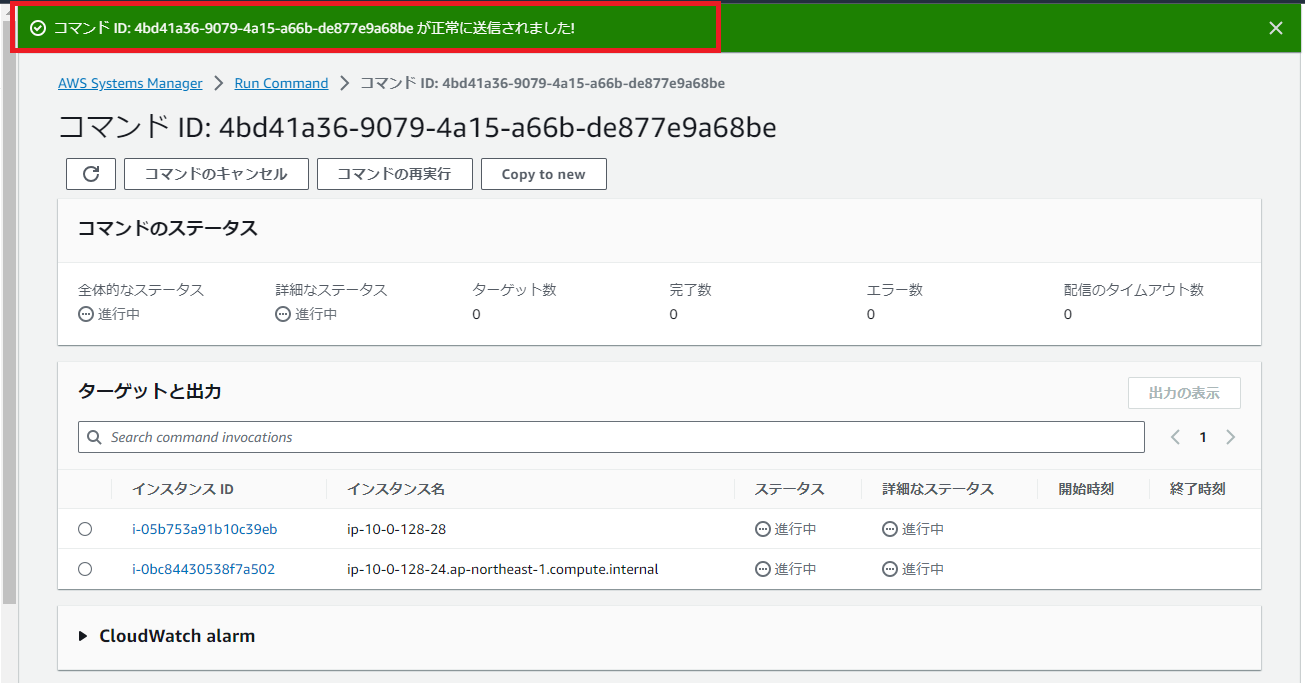Click ステータス column header in table
The image size is (1305, 683).
pyautogui.click(x=789, y=489)
